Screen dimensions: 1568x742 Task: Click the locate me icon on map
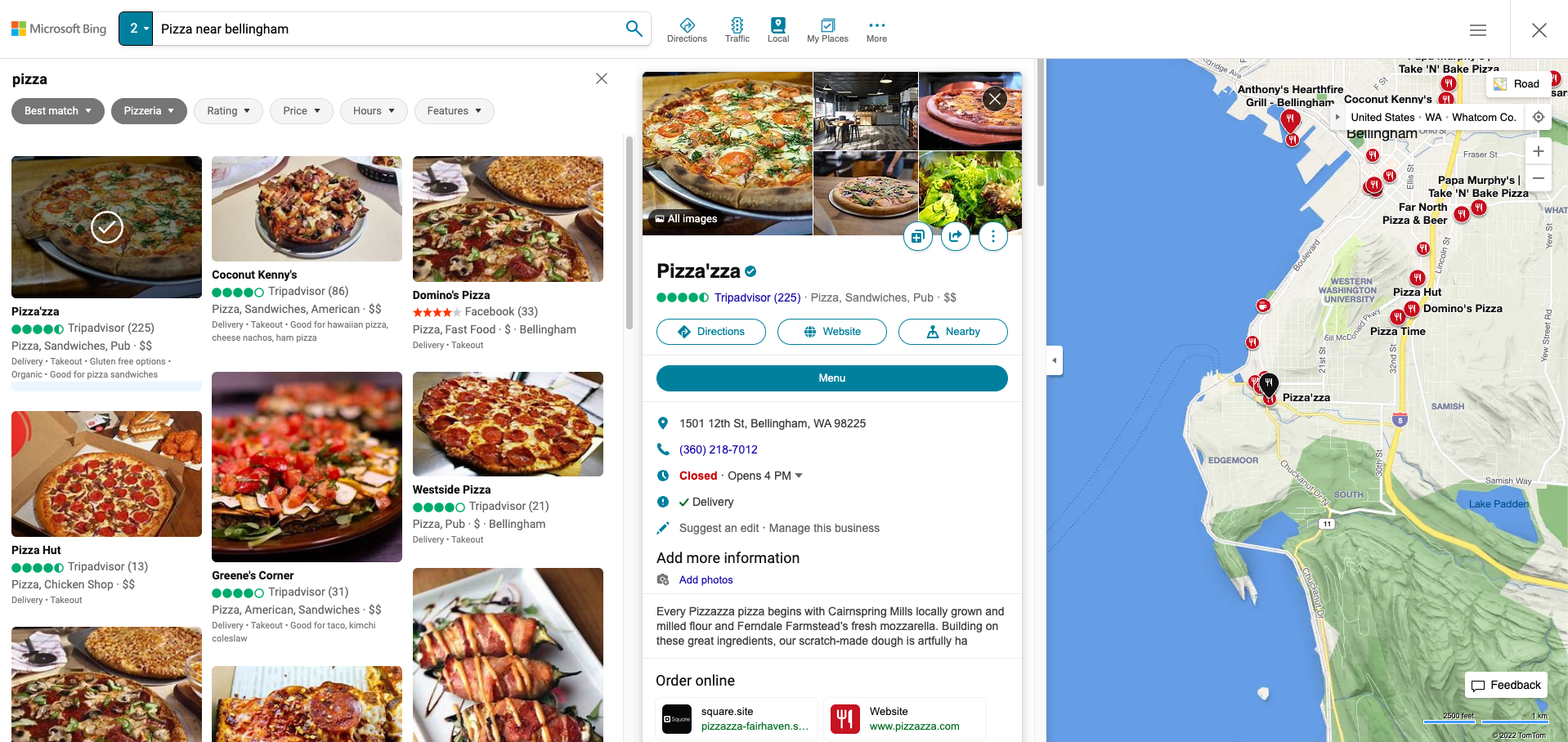(x=1539, y=117)
